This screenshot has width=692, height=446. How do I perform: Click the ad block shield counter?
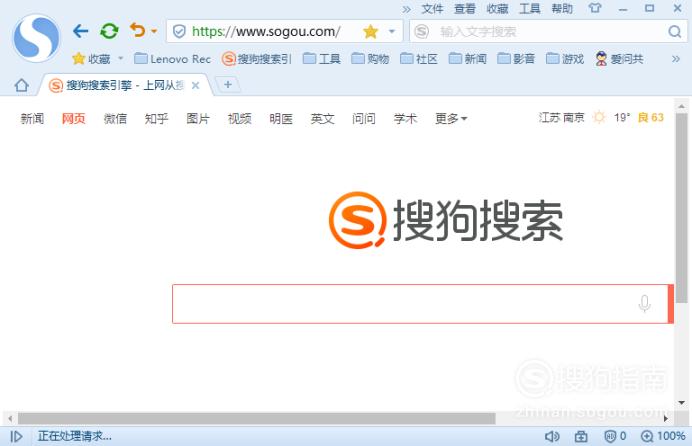click(x=615, y=436)
